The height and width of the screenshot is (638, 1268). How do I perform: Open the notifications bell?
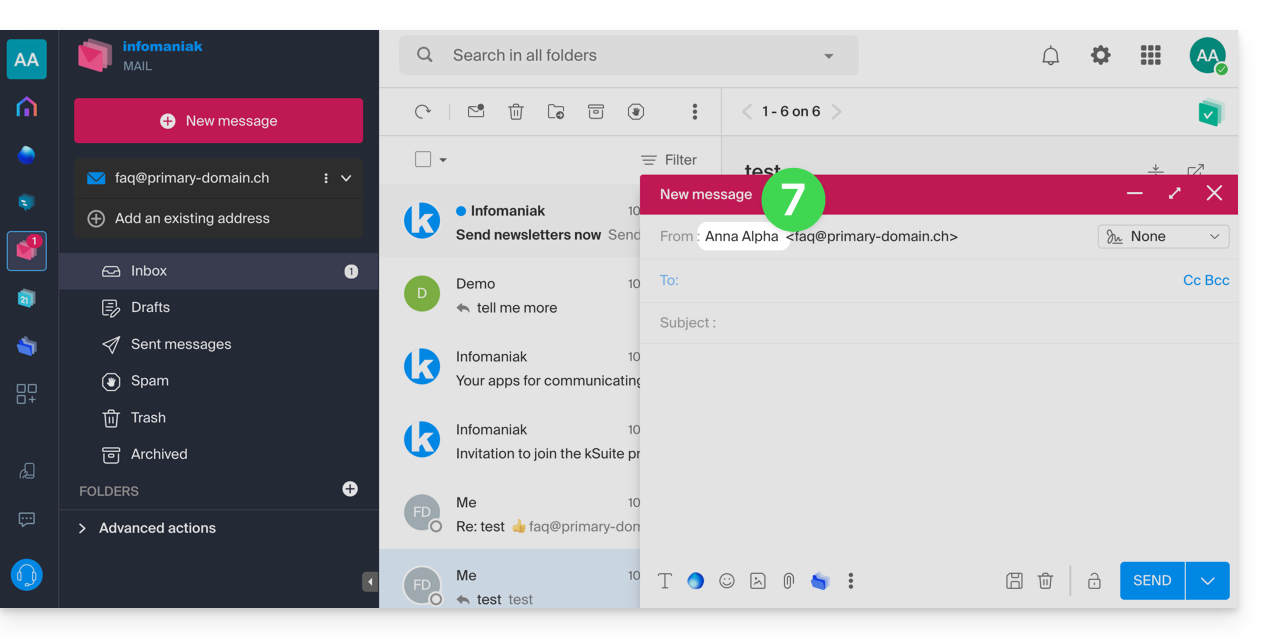point(1050,56)
